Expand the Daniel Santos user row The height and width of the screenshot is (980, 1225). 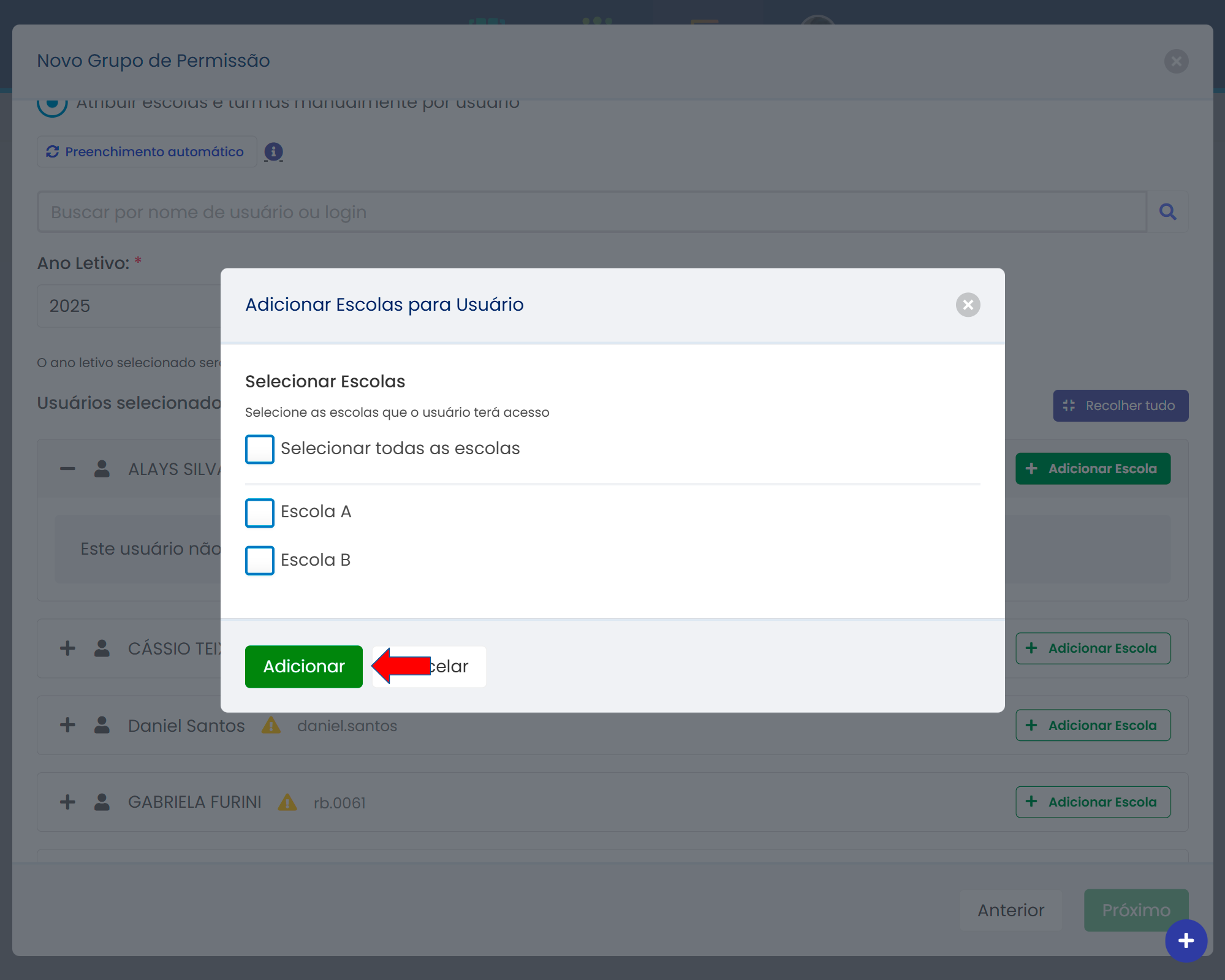pyautogui.click(x=67, y=726)
